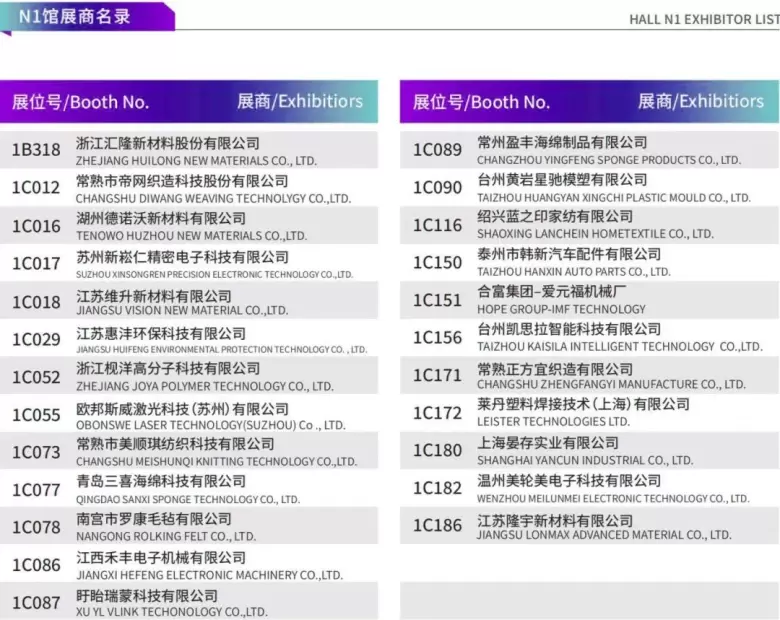Select booth number 1C180
780x620 pixels.
coord(438,451)
